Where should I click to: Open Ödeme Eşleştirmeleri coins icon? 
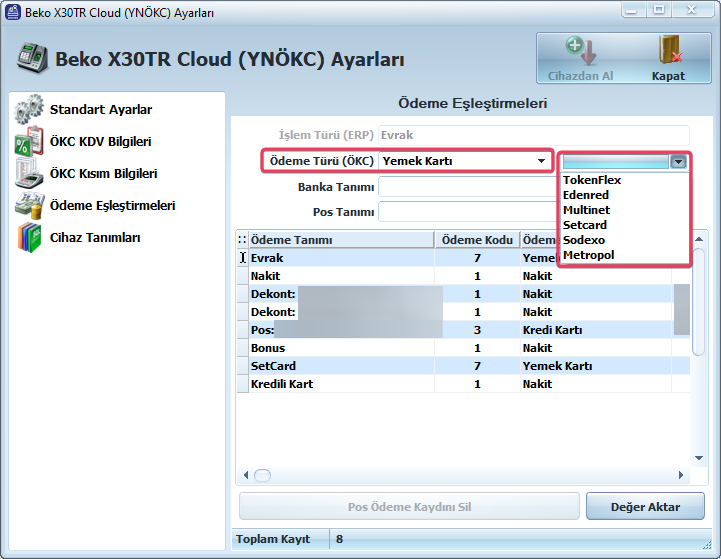click(29, 206)
